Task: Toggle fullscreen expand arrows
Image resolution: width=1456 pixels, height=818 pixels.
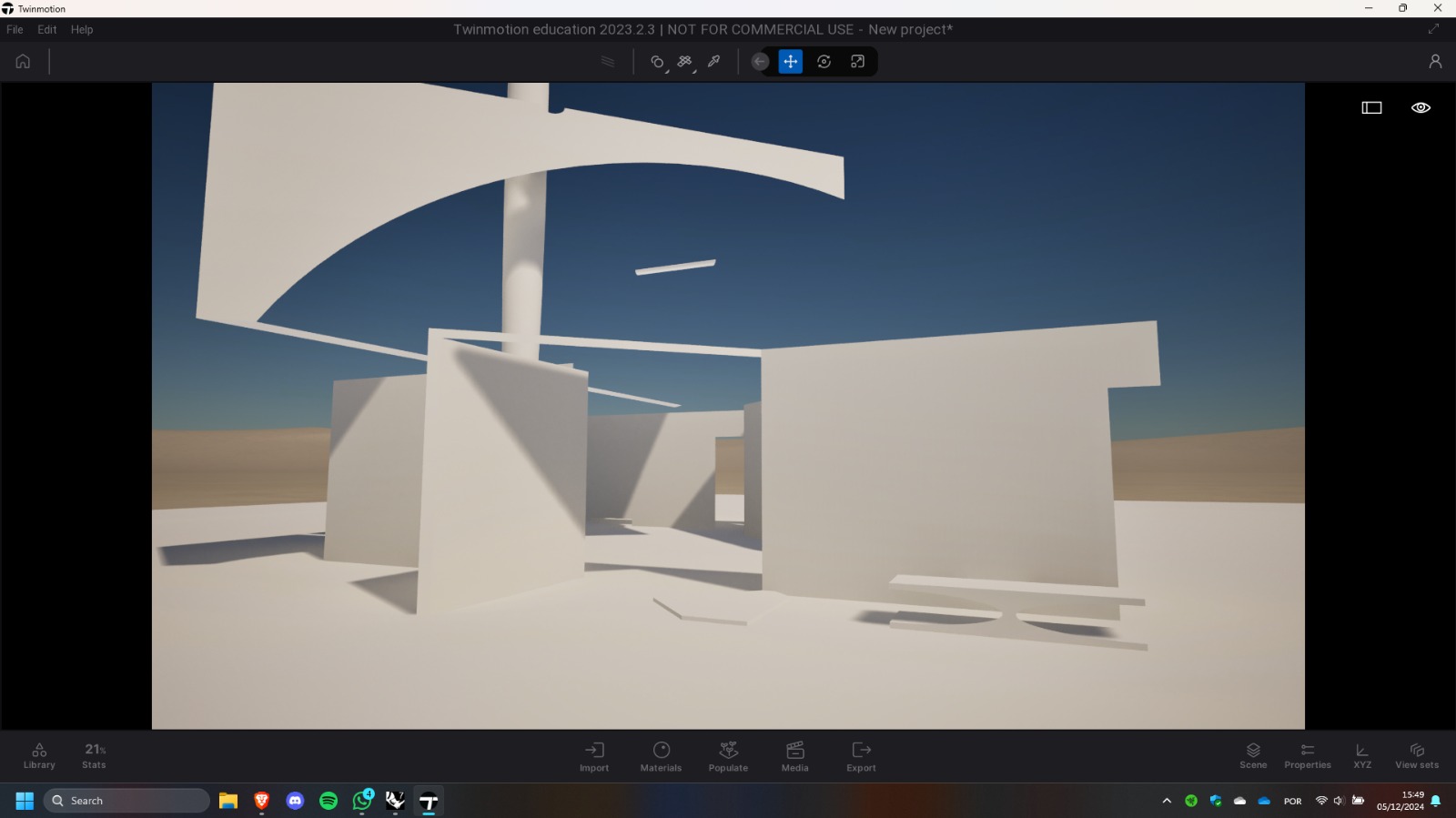Action: 1434,29
